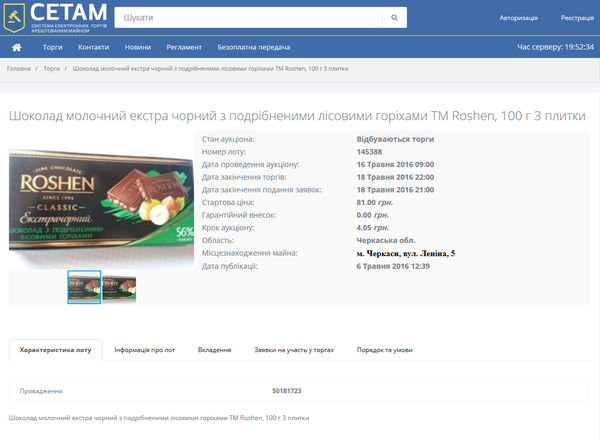600x438 pixels.
Task: Click the Провадження label
Action: [41, 391]
